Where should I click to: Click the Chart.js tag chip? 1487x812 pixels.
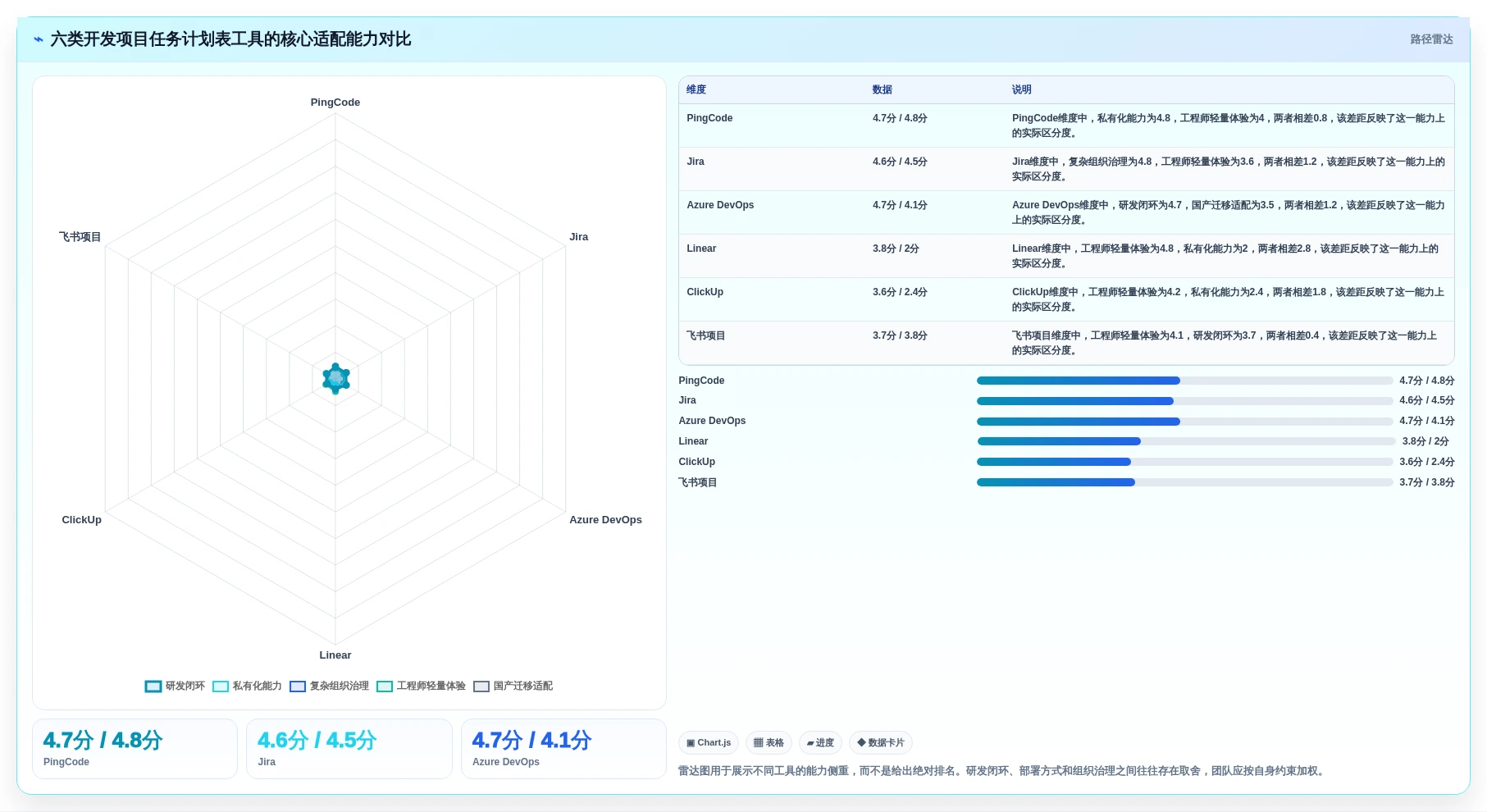pos(709,743)
